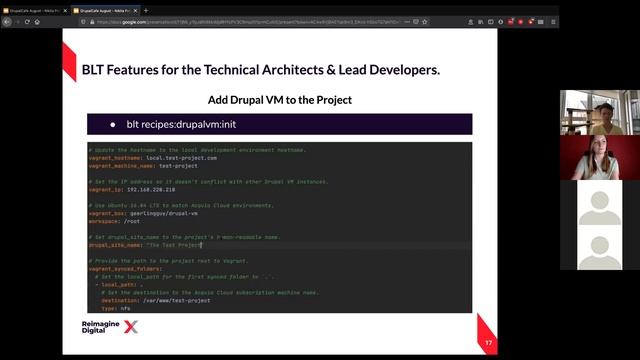Screen dimensions: 640x360
Task: Click the orange-red extension icon with badge
Action: click(531, 22)
